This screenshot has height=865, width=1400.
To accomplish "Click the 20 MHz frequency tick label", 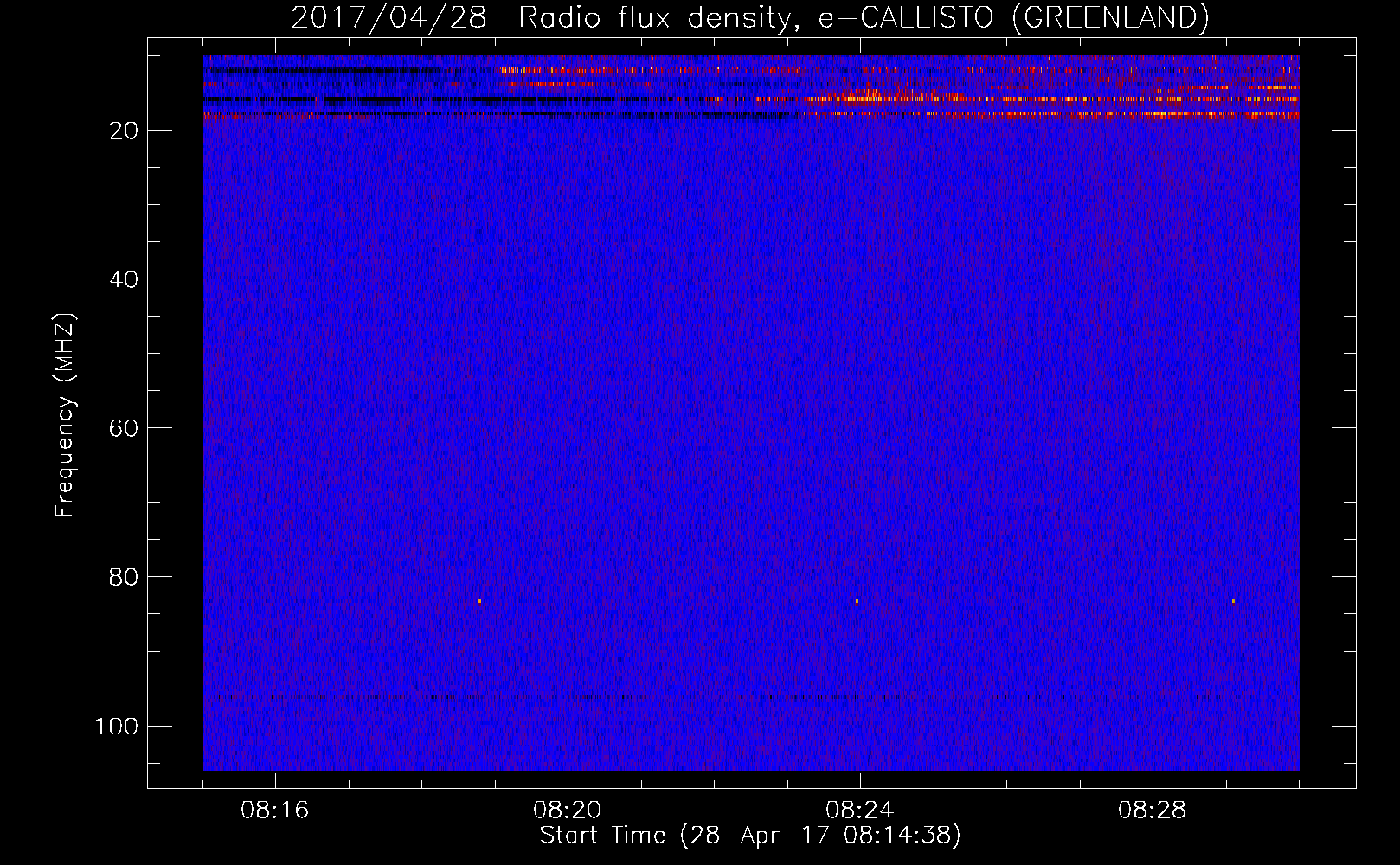I will tap(124, 131).
